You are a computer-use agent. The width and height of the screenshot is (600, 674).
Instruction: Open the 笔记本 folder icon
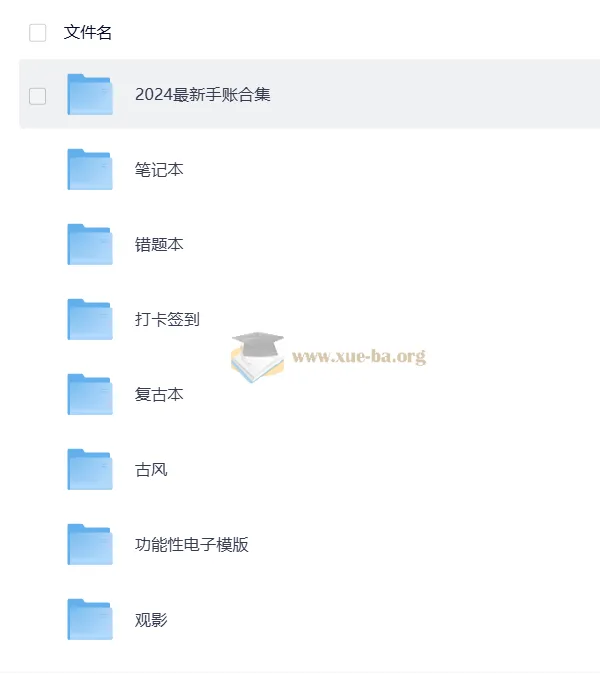click(90, 169)
